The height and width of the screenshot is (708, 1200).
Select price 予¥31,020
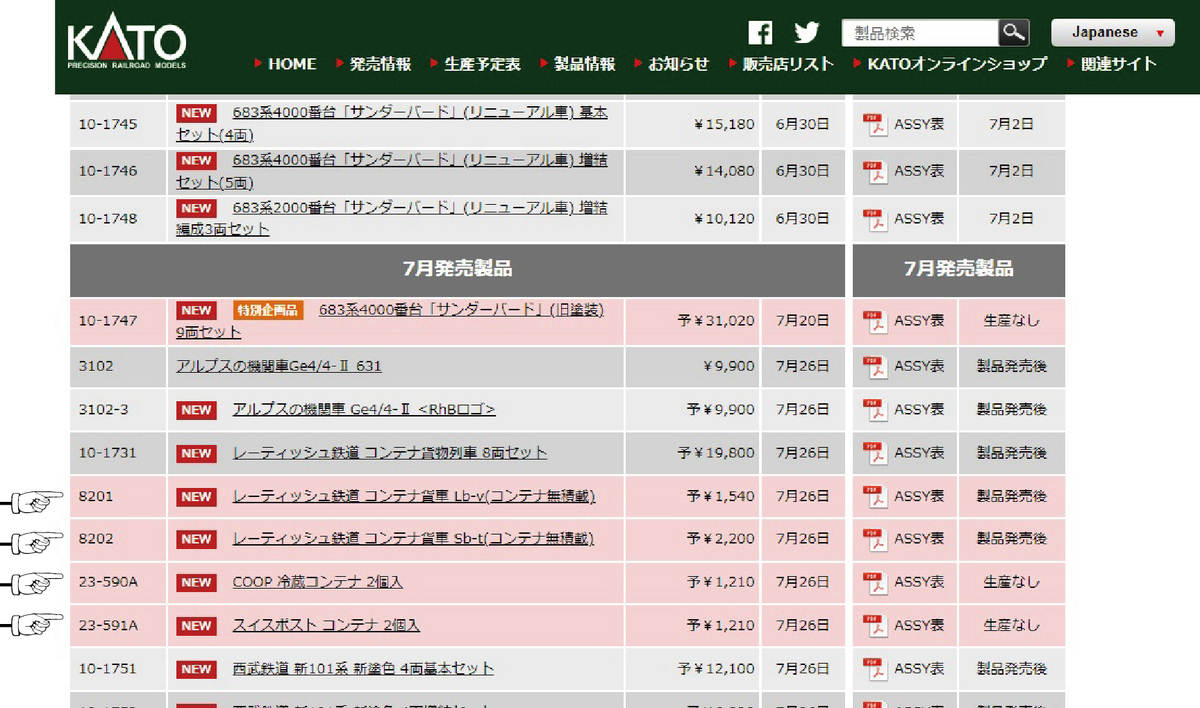point(716,321)
